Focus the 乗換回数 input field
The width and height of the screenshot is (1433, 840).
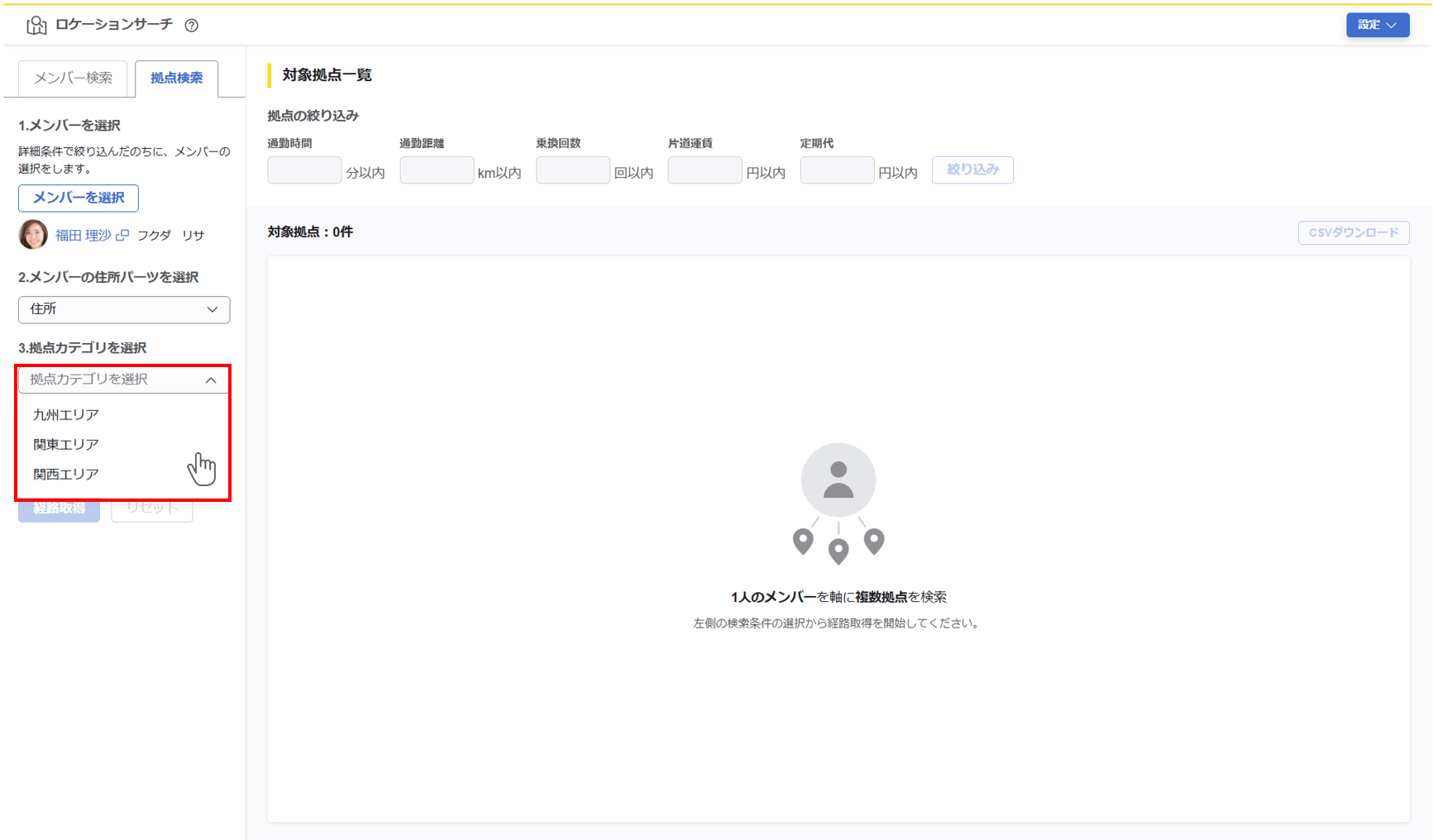(573, 170)
